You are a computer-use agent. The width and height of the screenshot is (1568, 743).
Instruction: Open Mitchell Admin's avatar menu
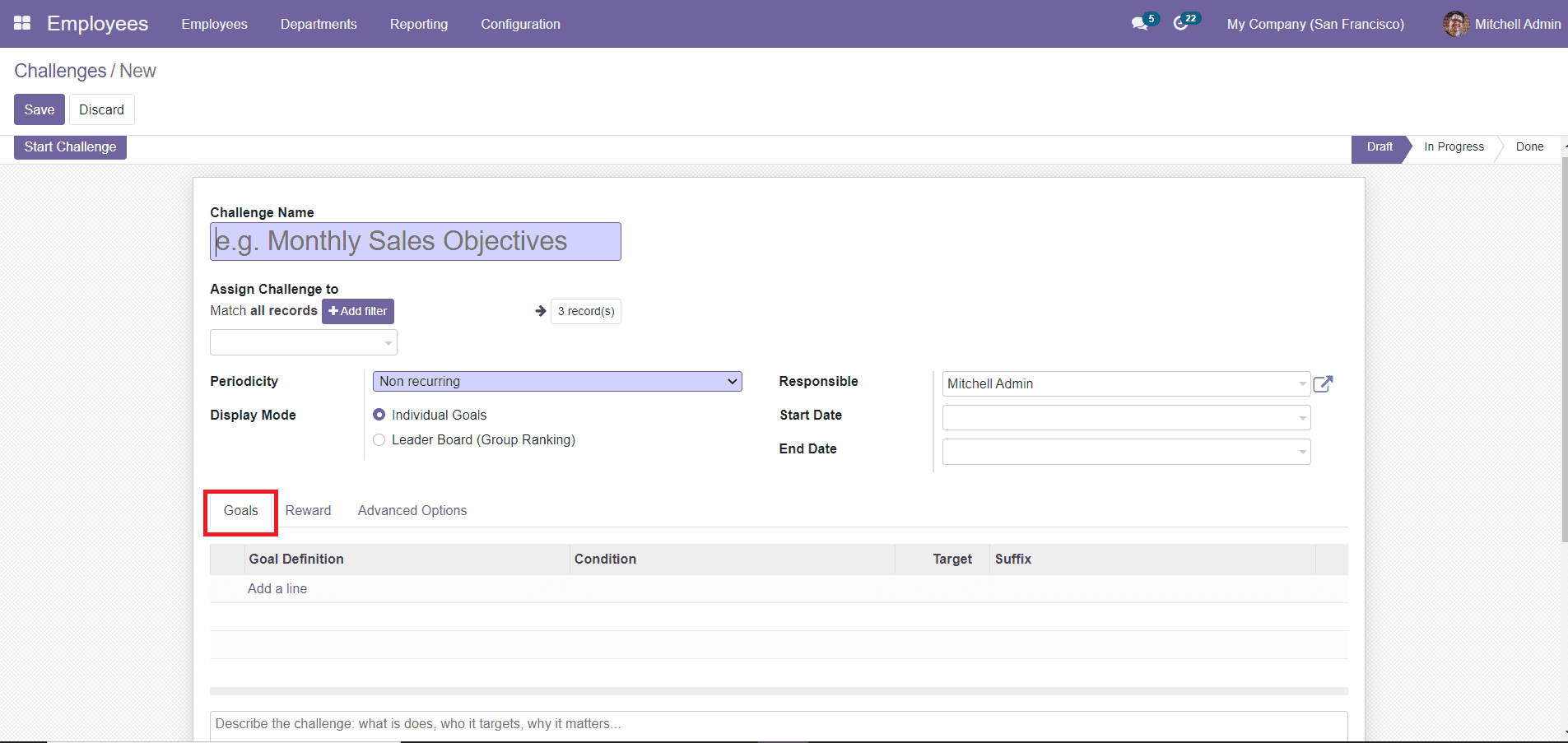1457,24
